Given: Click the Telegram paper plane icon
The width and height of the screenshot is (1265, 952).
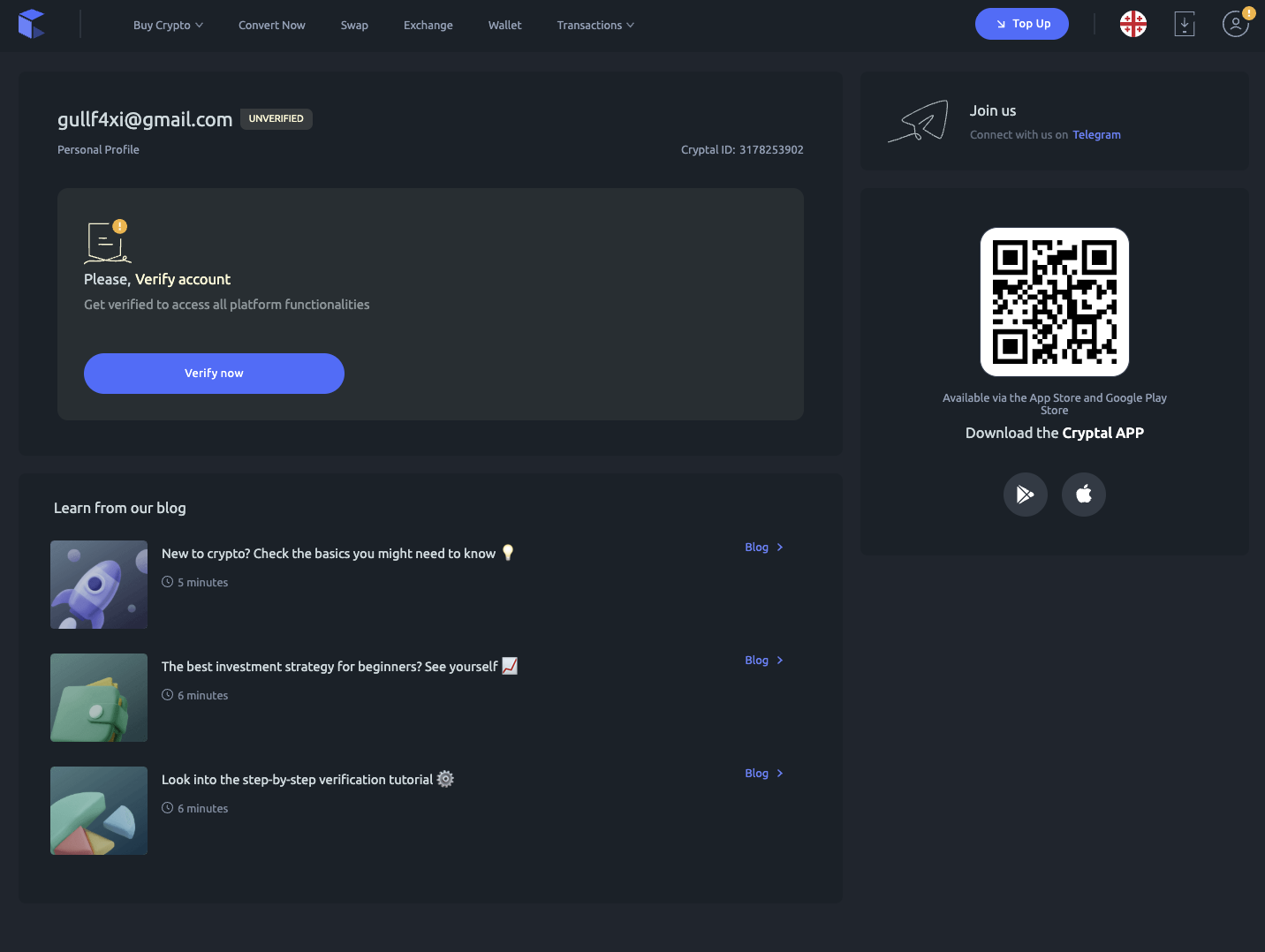Looking at the screenshot, I should (919, 121).
